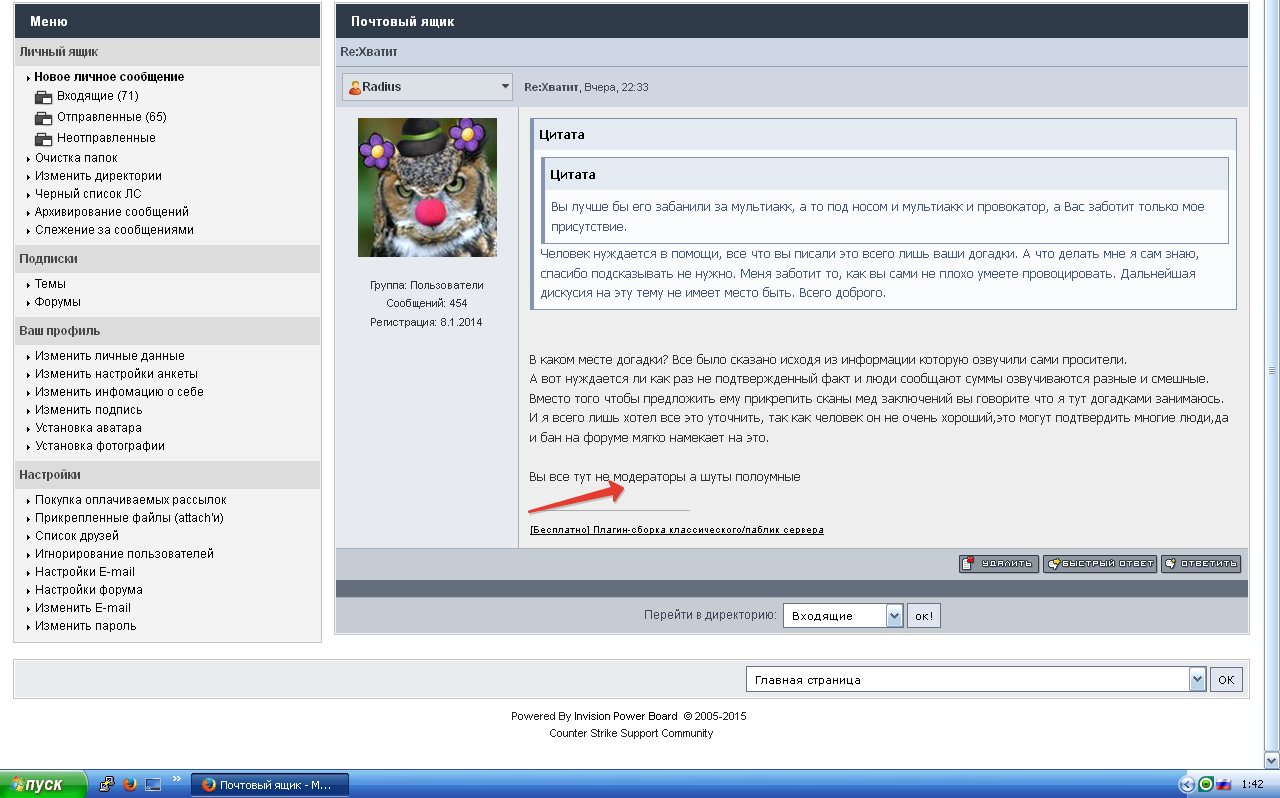
Task: Click the ок! button beside directory selector
Action: pos(924,615)
